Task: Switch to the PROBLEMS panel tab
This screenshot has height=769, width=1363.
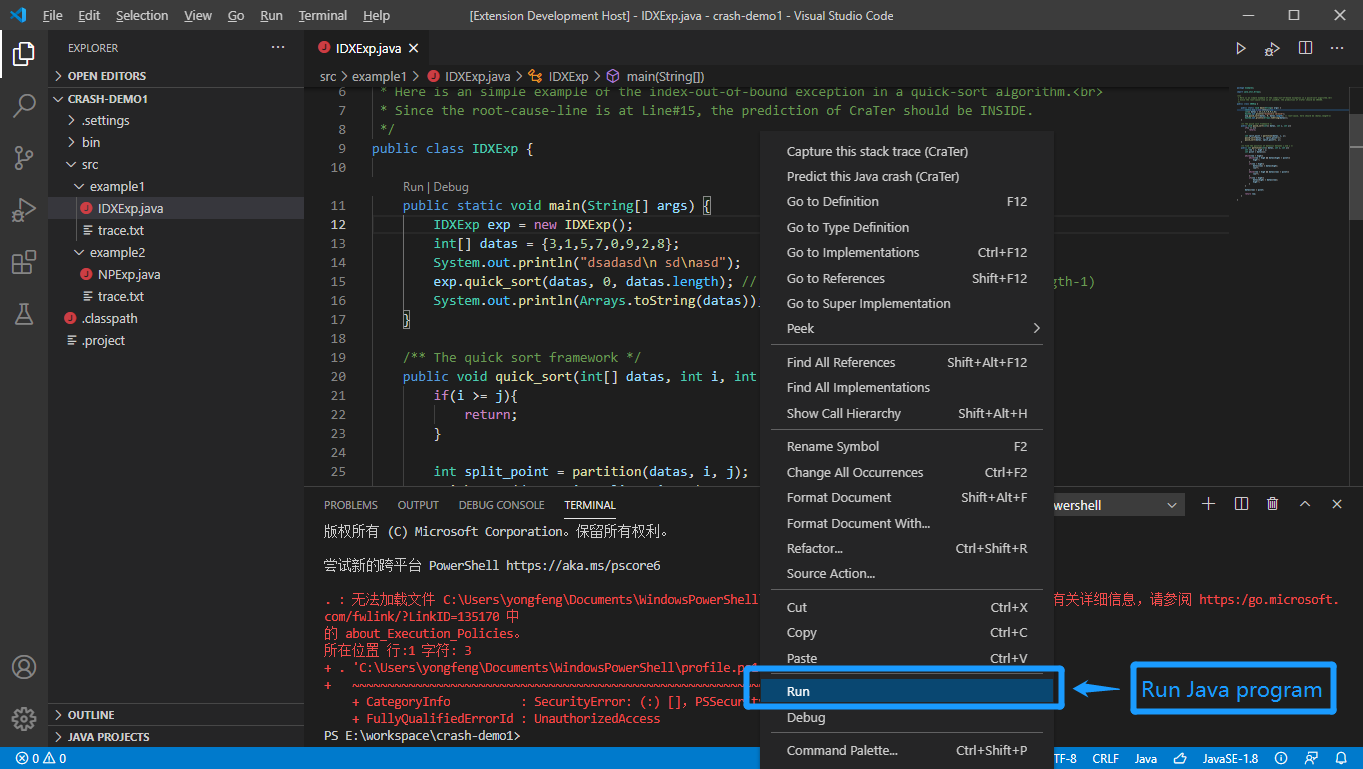Action: (x=351, y=505)
